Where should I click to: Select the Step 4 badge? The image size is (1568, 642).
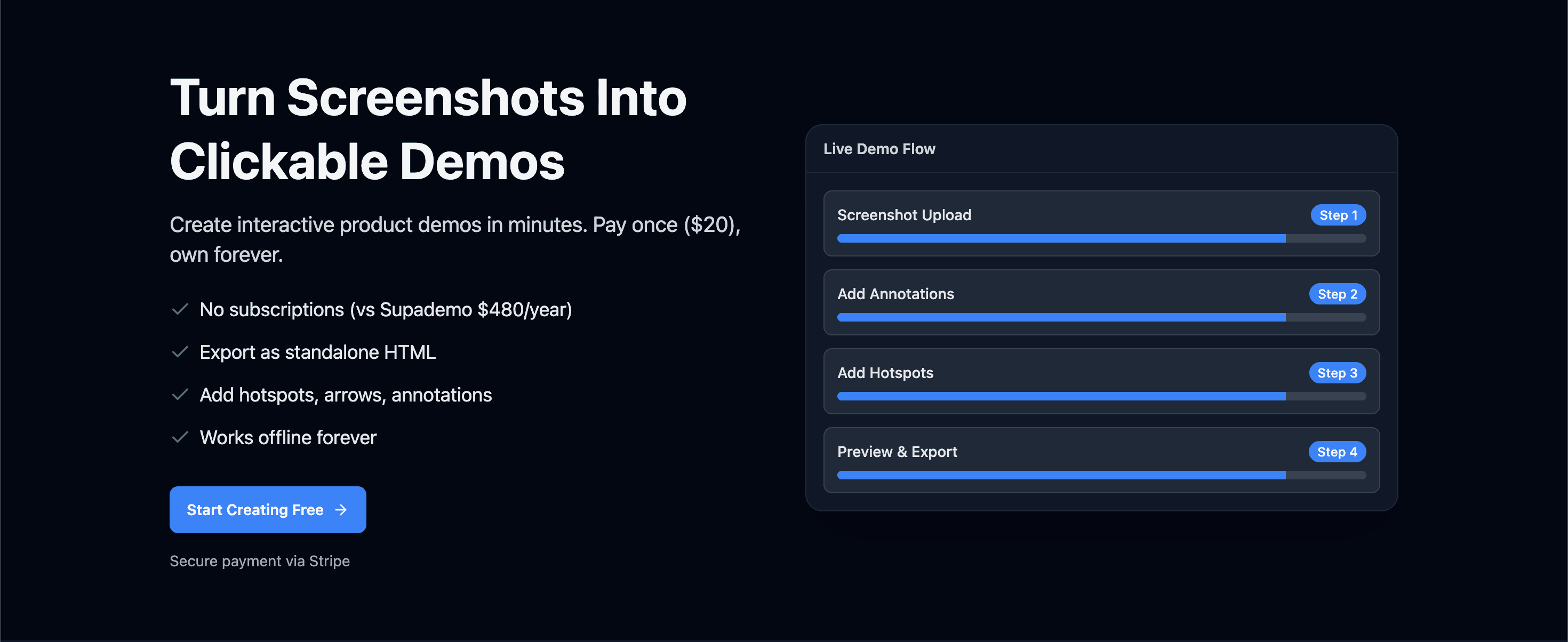(x=1337, y=452)
